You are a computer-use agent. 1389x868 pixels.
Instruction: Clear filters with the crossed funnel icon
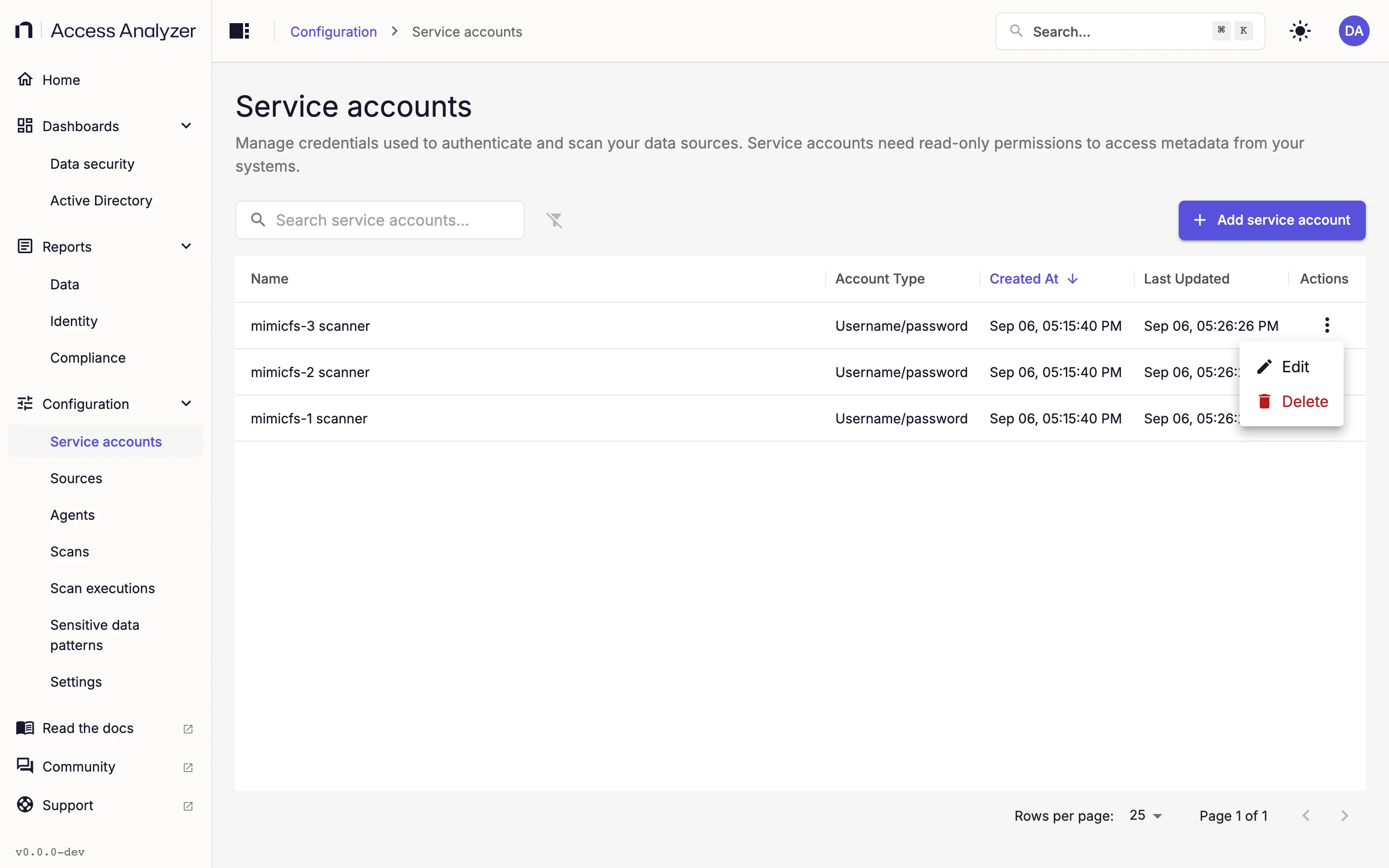pos(554,220)
